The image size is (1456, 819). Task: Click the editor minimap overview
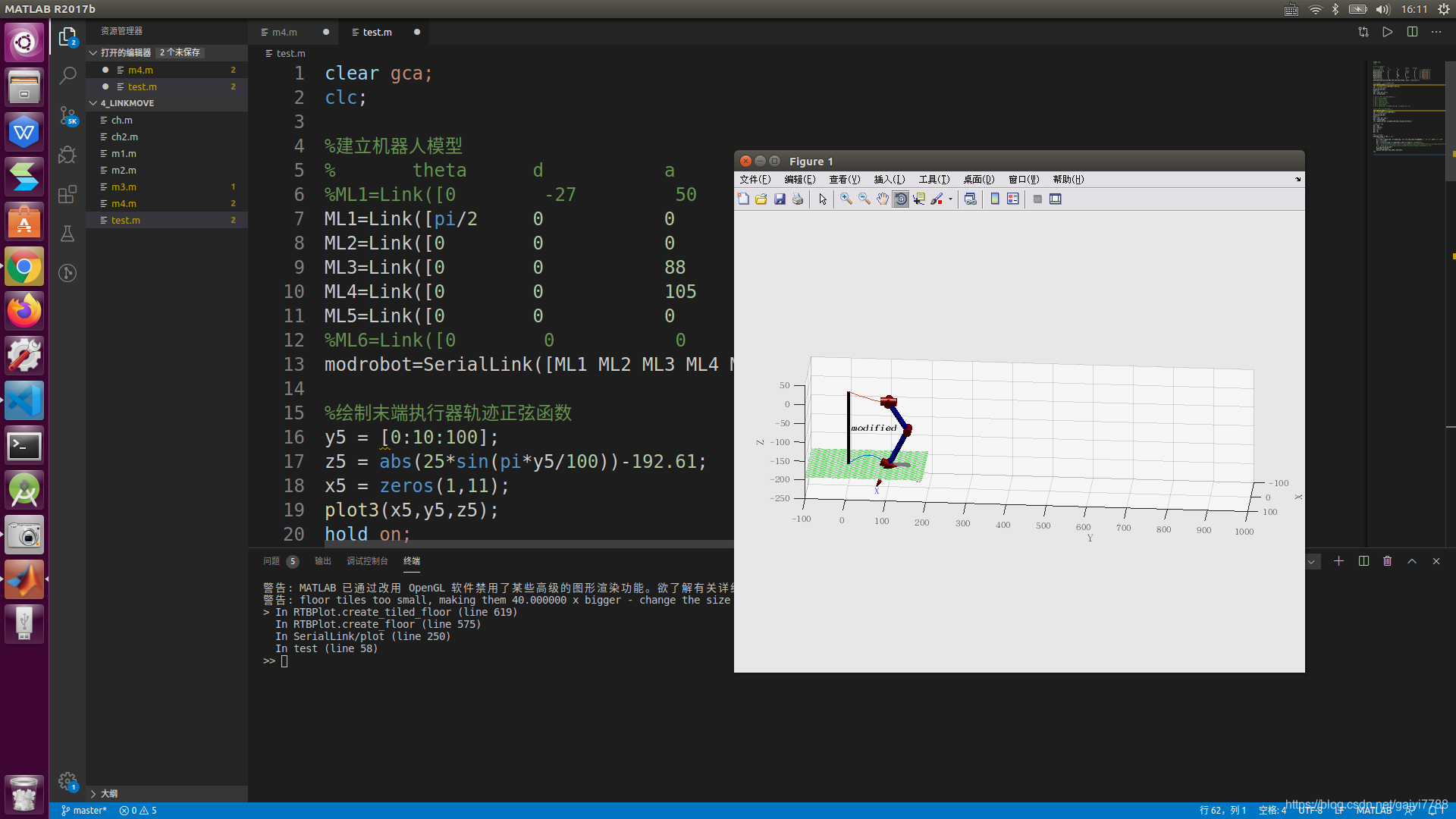1407,110
